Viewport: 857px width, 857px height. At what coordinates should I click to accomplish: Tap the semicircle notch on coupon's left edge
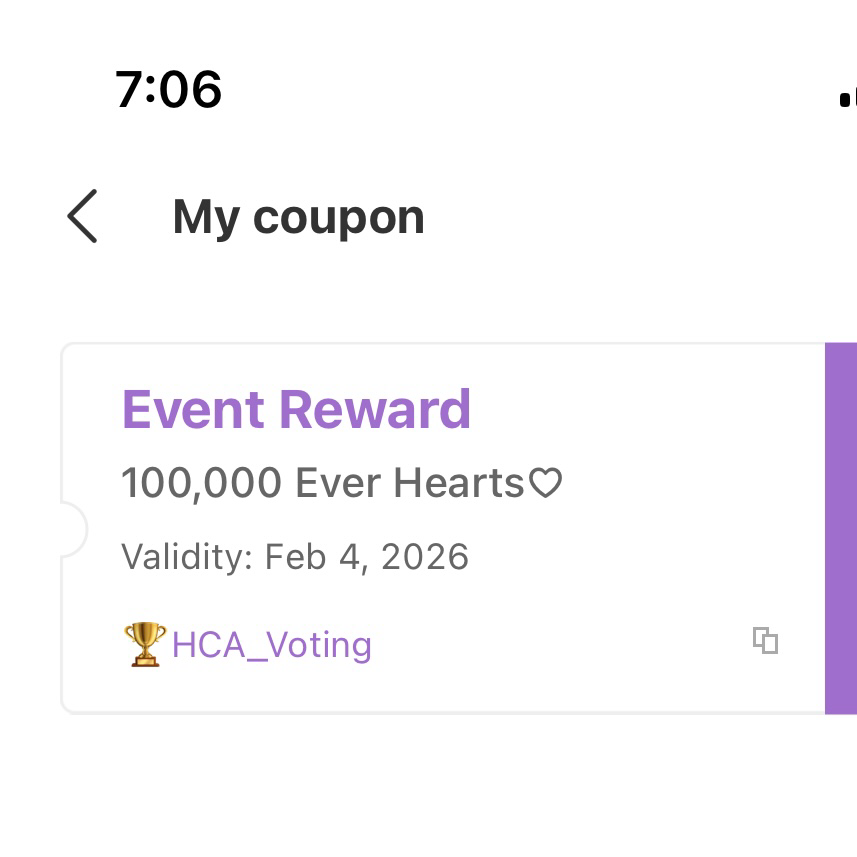pos(72,528)
